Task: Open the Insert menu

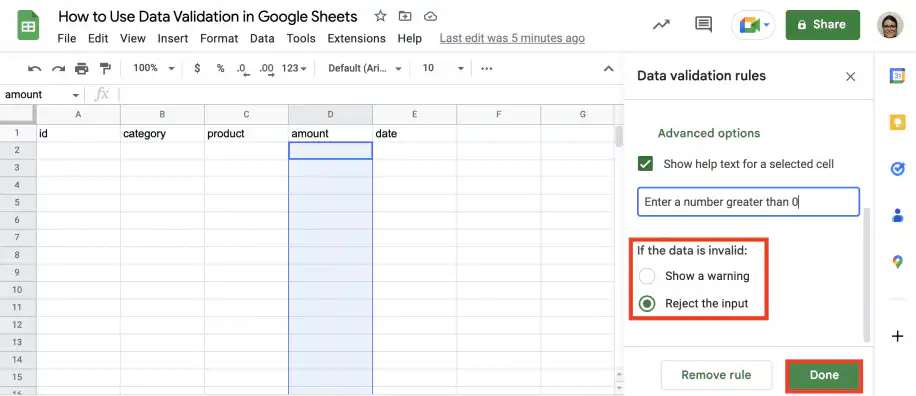Action: point(173,39)
